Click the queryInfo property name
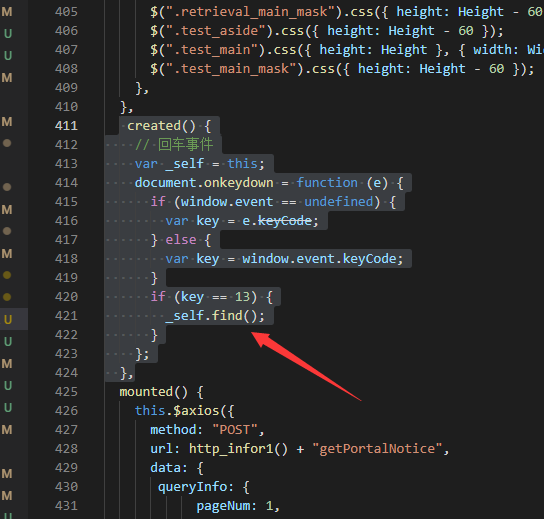Viewport: 544px width, 519px height. (x=192, y=487)
